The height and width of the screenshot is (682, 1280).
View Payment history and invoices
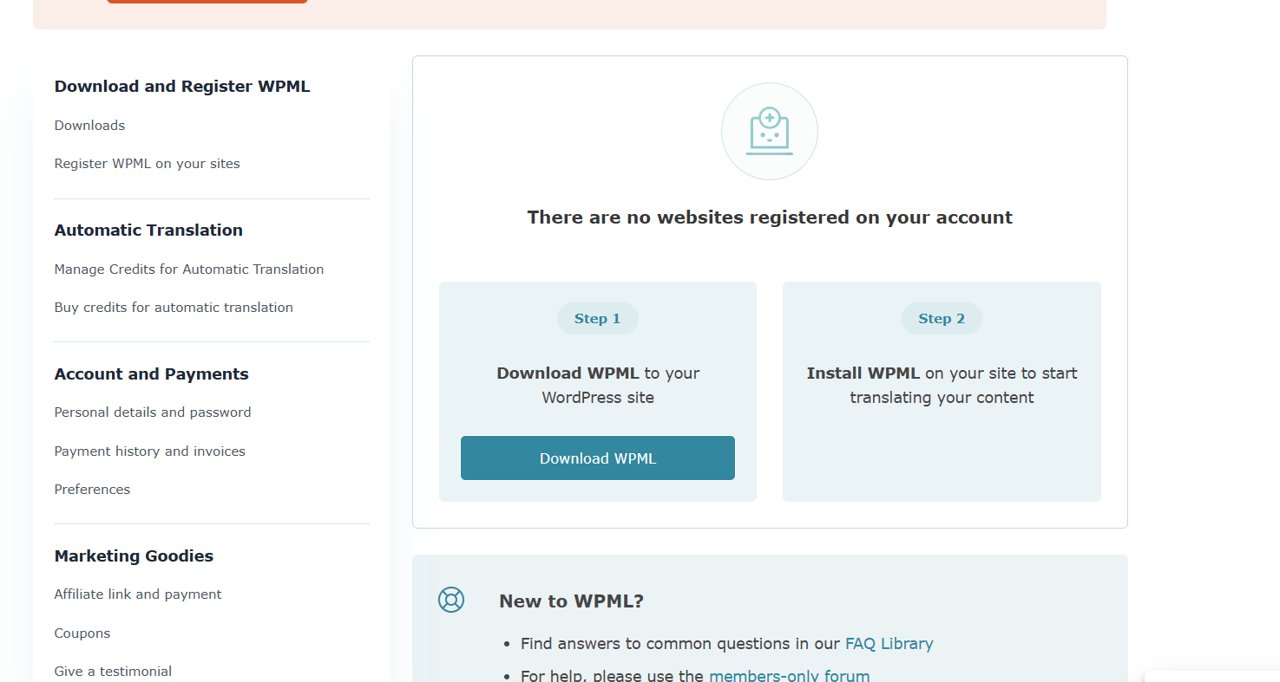tap(150, 451)
